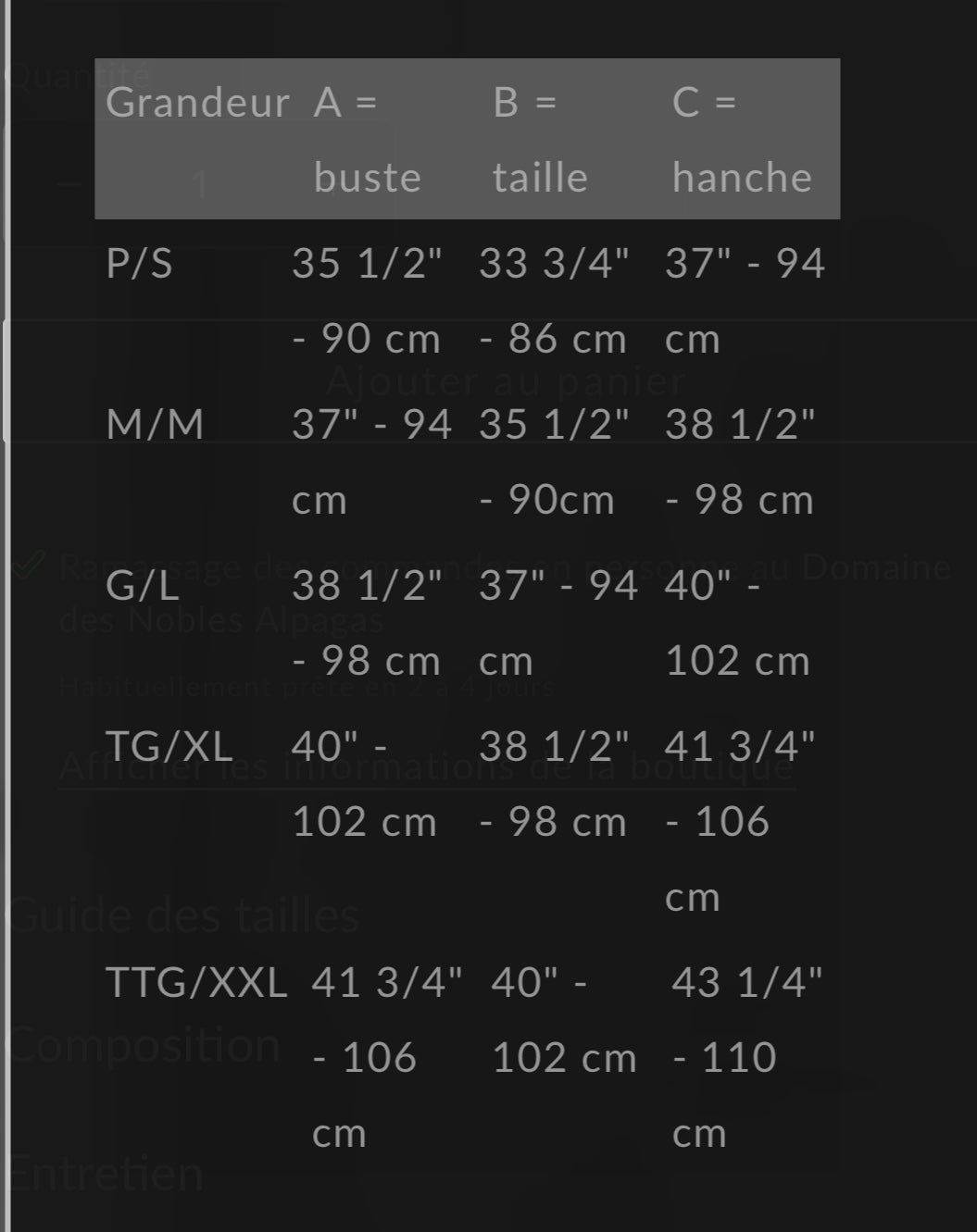The height and width of the screenshot is (1232, 977).
Task: Select the G/L size row label
Action: [x=143, y=586]
